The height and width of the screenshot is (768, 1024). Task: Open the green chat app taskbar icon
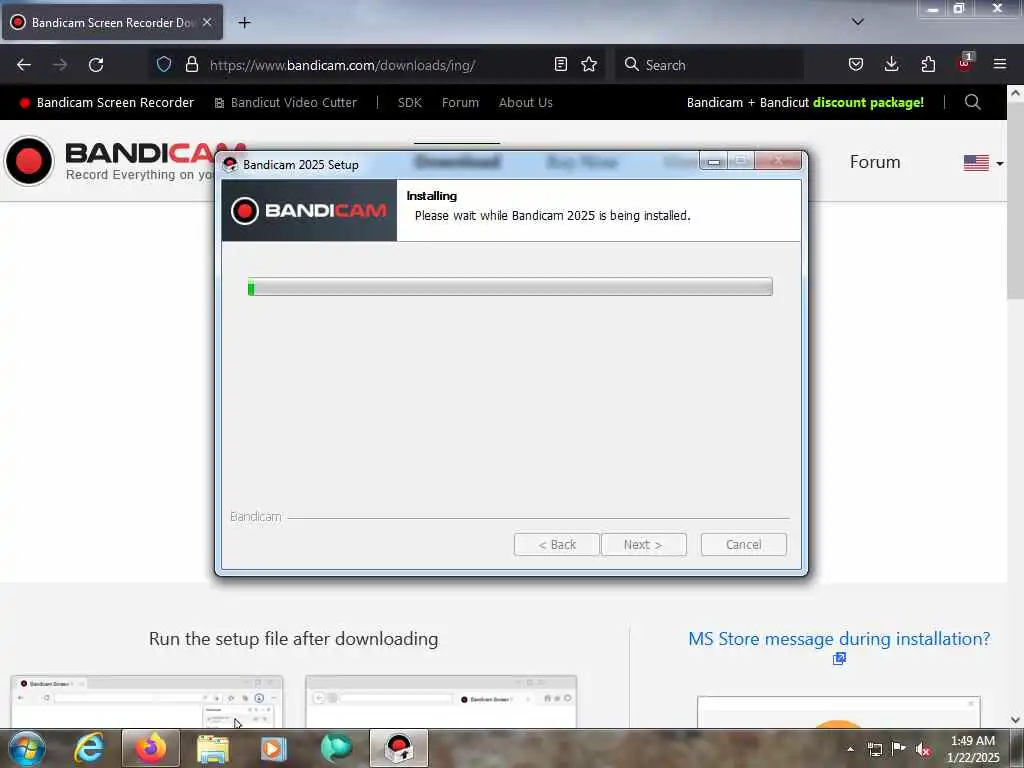(336, 748)
